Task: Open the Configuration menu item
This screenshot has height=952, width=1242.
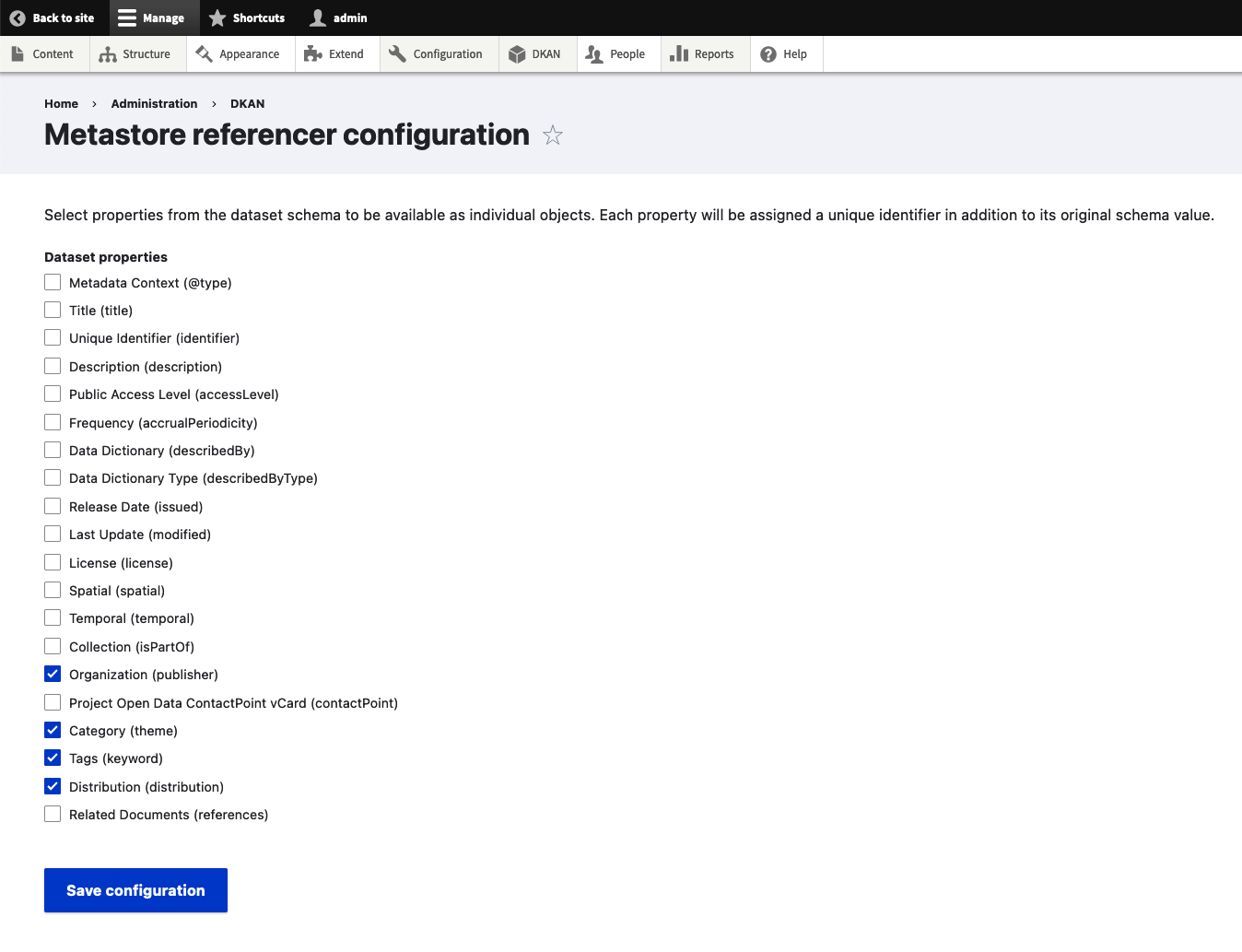Action: 439,54
